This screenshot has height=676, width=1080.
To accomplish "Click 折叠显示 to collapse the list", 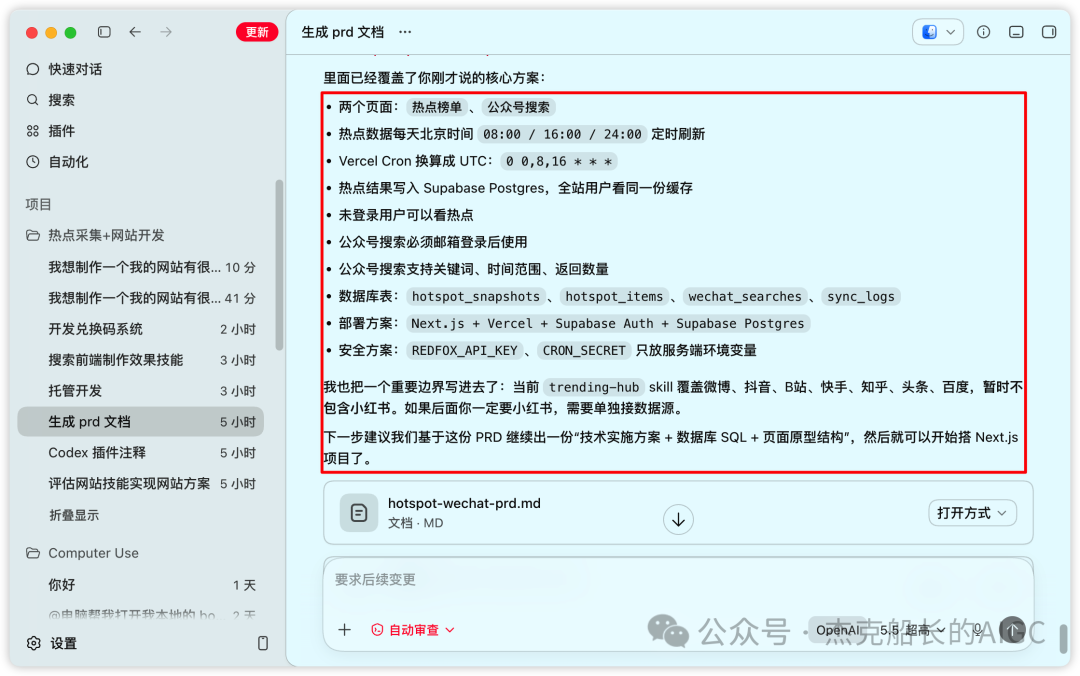I will coord(74,515).
